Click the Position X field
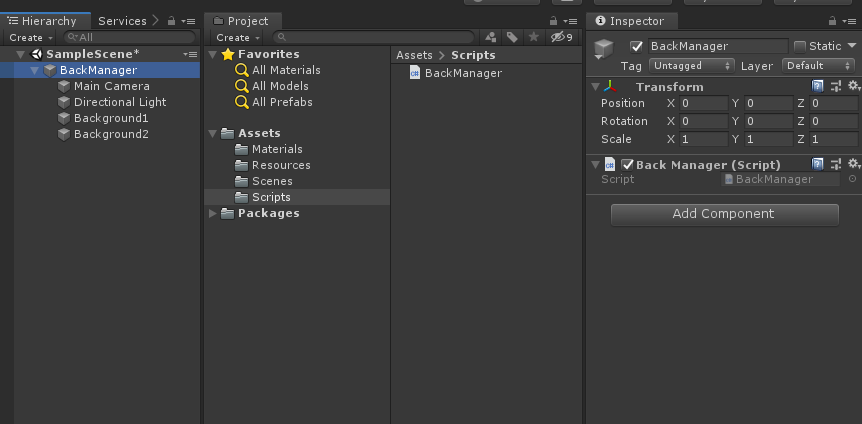Image resolution: width=862 pixels, height=424 pixels. [x=704, y=103]
